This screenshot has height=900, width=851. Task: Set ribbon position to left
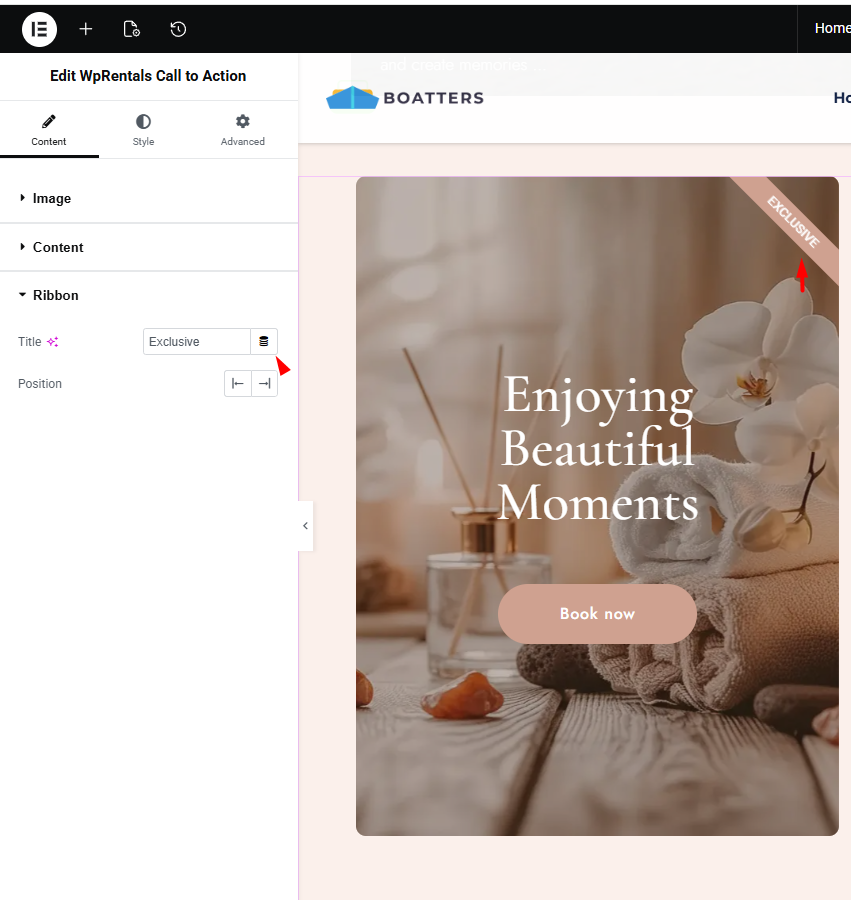238,384
